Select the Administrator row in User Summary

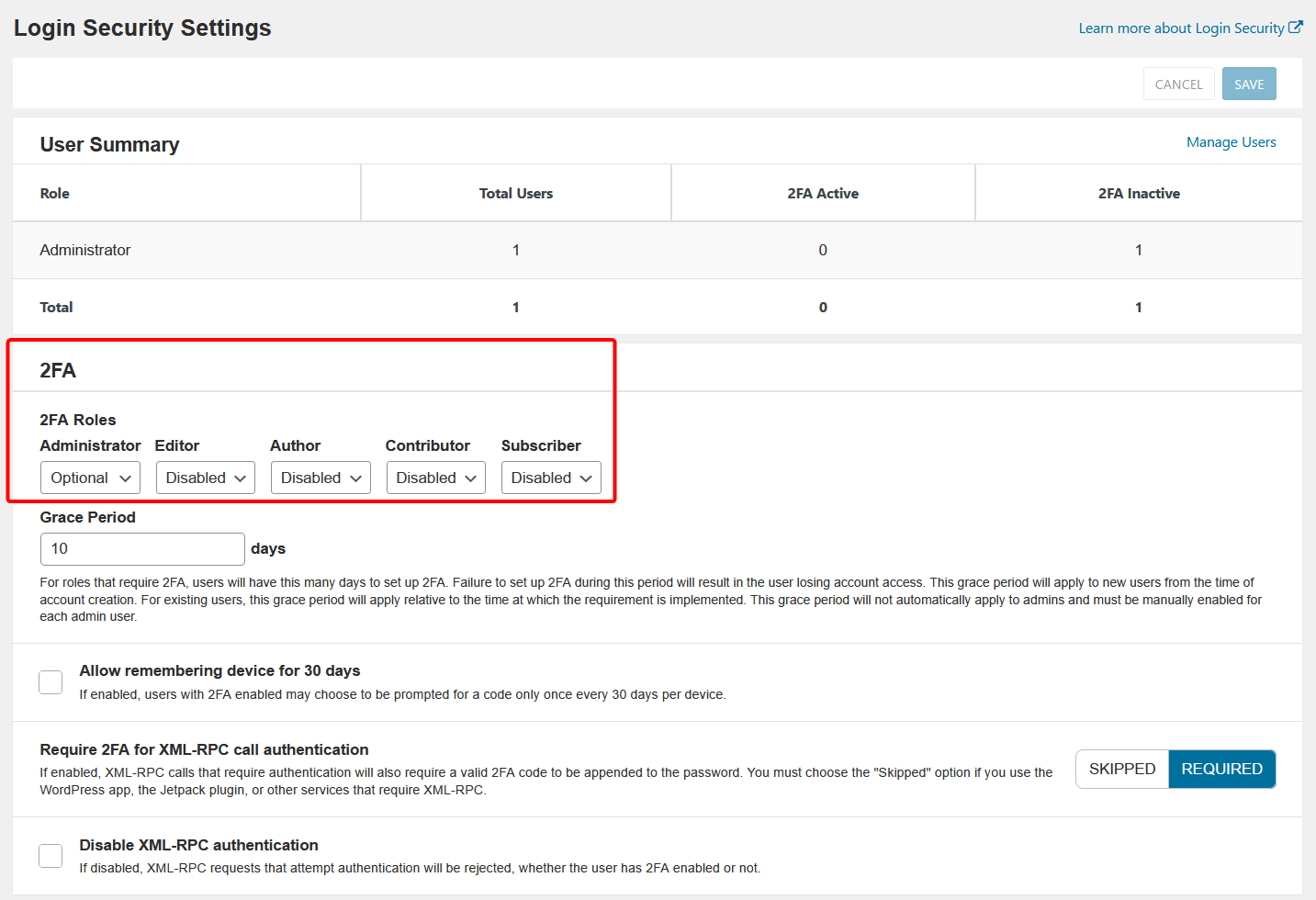point(85,250)
